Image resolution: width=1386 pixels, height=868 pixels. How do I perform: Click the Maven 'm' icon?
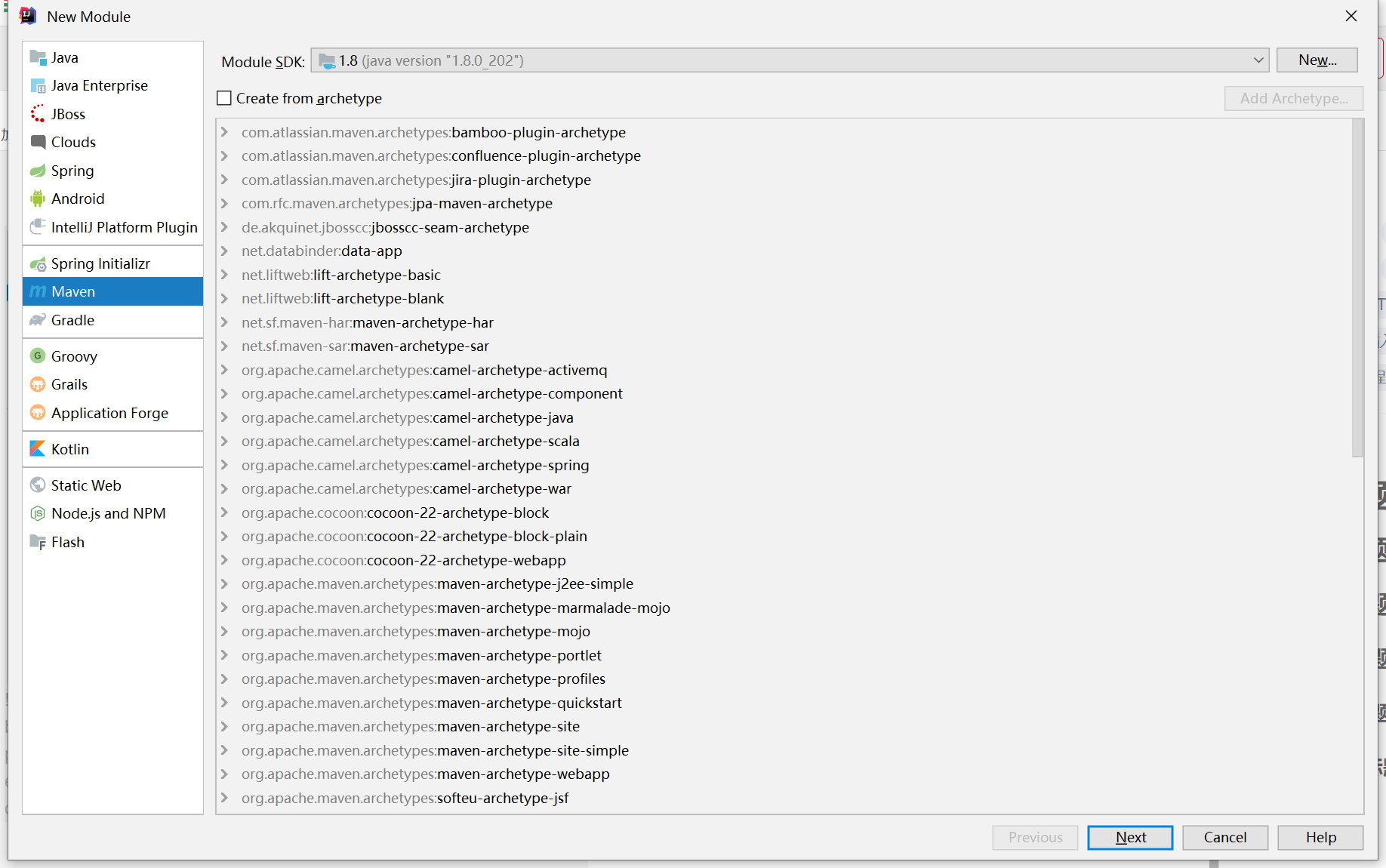tap(38, 291)
